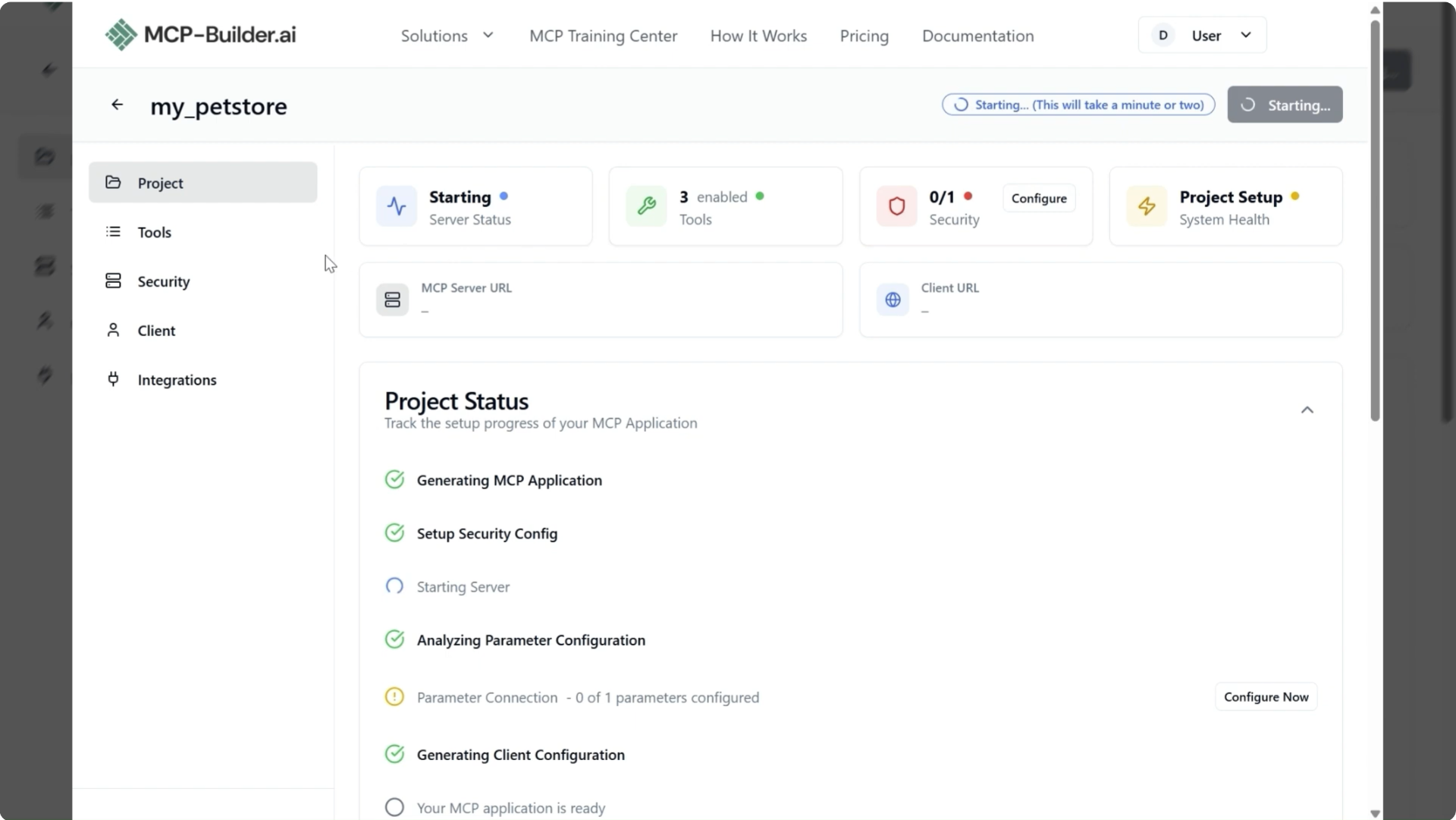Click the lightning icon on Project Setup card
This screenshot has width=1456, height=820.
click(x=1147, y=206)
